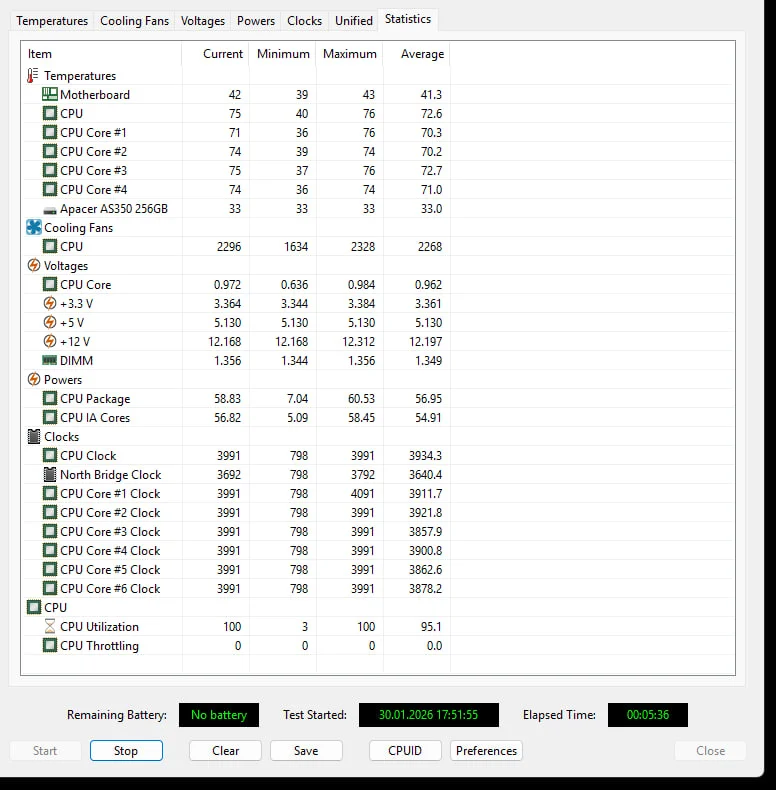Click the Clear button
Image resolution: width=776 pixels, height=790 pixels.
click(226, 751)
